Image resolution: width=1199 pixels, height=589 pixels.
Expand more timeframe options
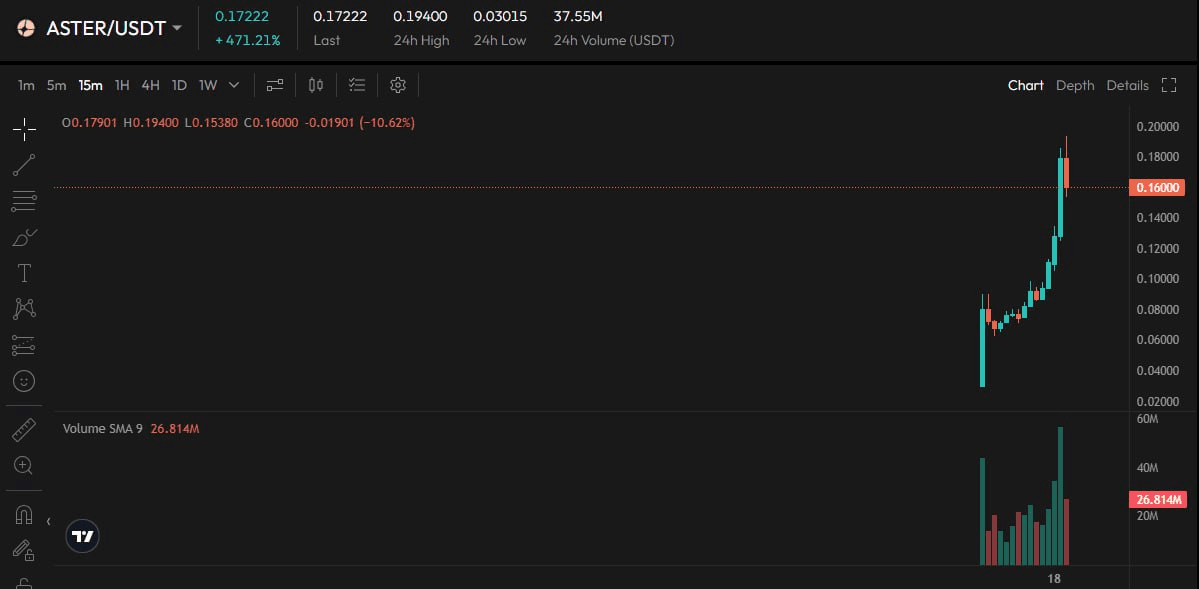point(234,85)
